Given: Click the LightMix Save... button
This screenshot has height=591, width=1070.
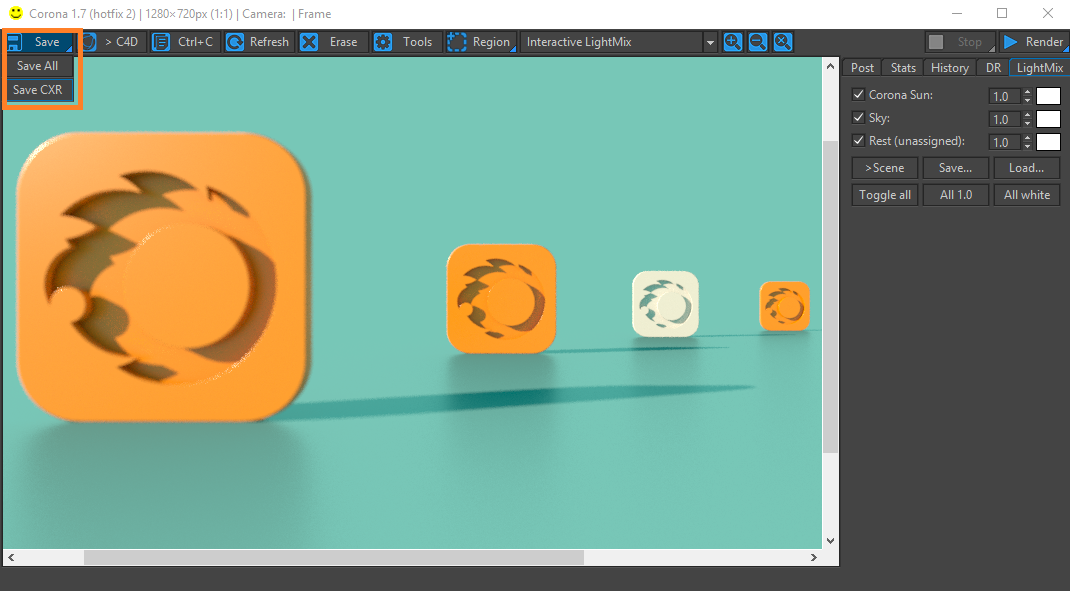Looking at the screenshot, I should pos(955,168).
